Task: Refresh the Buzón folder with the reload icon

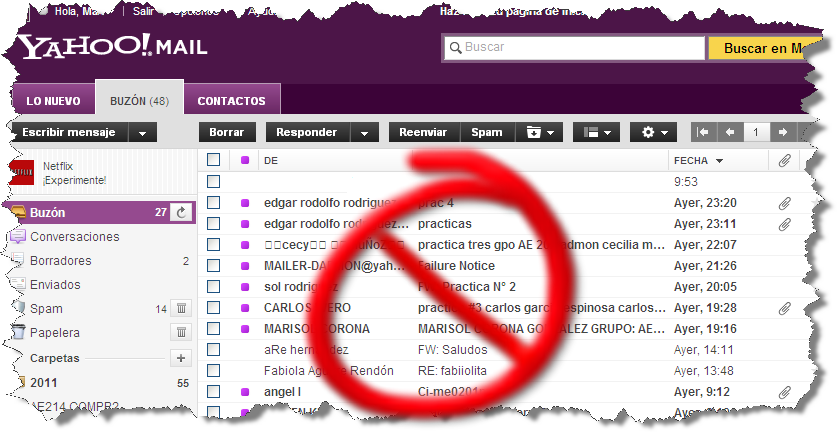Action: 181,213
